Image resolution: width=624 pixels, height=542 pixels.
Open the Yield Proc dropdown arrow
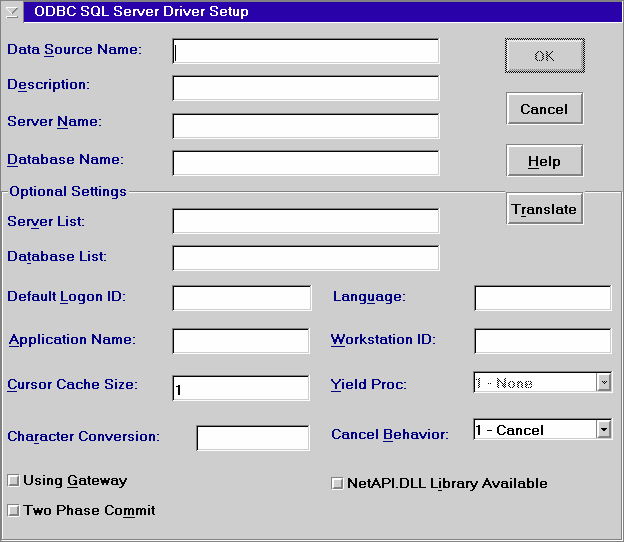(604, 382)
